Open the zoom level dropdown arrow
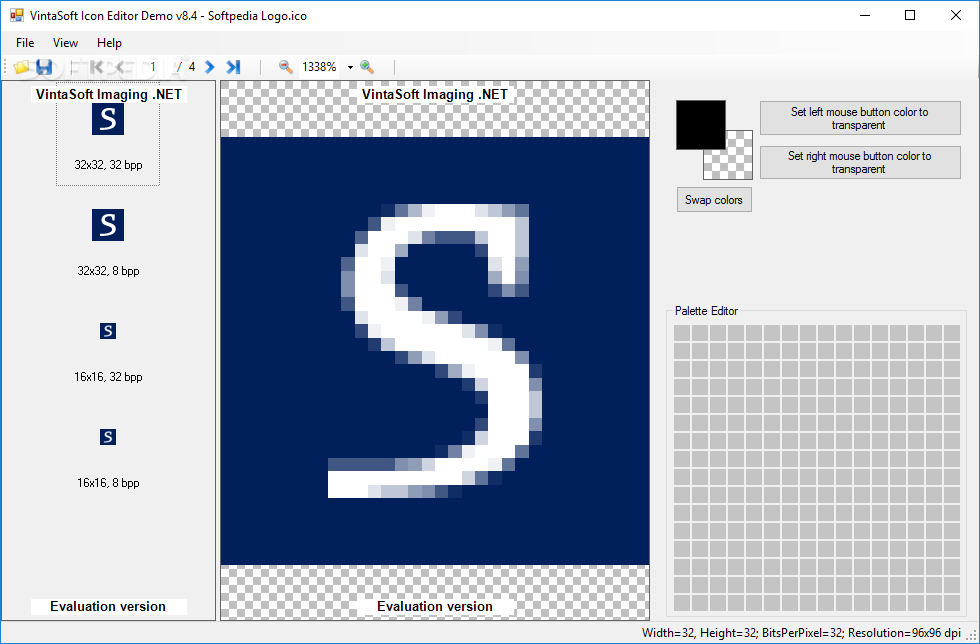The height and width of the screenshot is (644, 980). [350, 67]
